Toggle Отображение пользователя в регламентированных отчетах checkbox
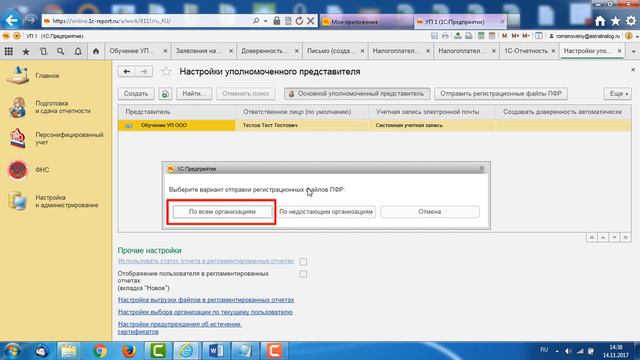640x360 pixels. 303,274
